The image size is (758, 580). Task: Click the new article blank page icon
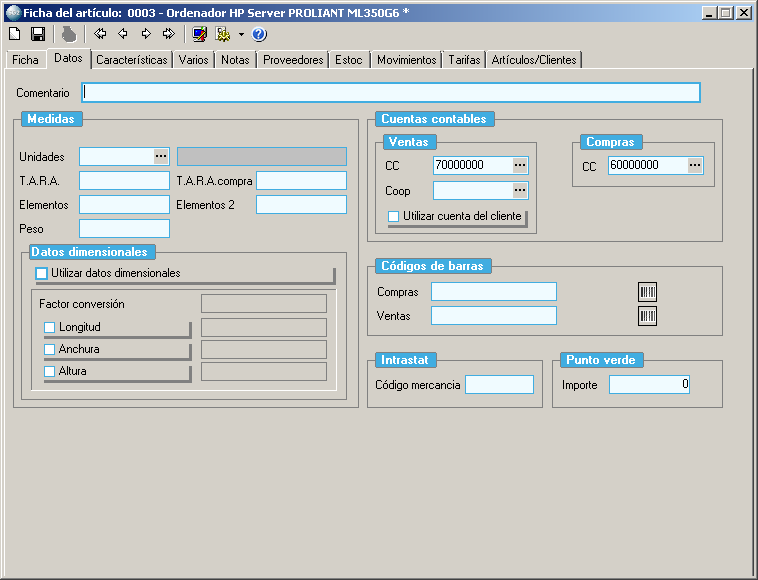click(15, 34)
